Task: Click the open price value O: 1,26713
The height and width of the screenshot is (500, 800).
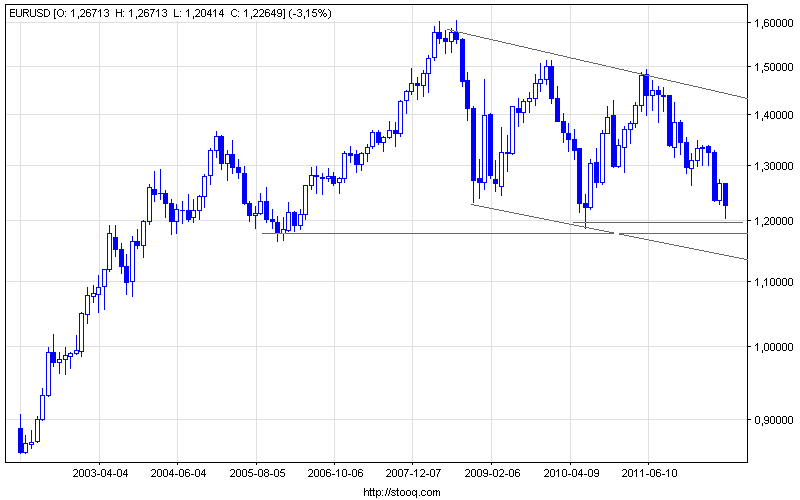Action: [x=83, y=14]
